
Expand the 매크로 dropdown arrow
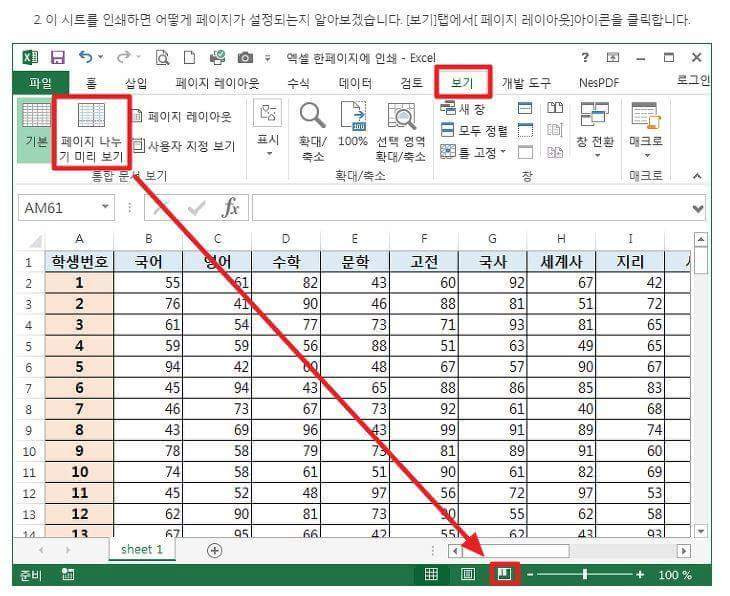coord(646,156)
